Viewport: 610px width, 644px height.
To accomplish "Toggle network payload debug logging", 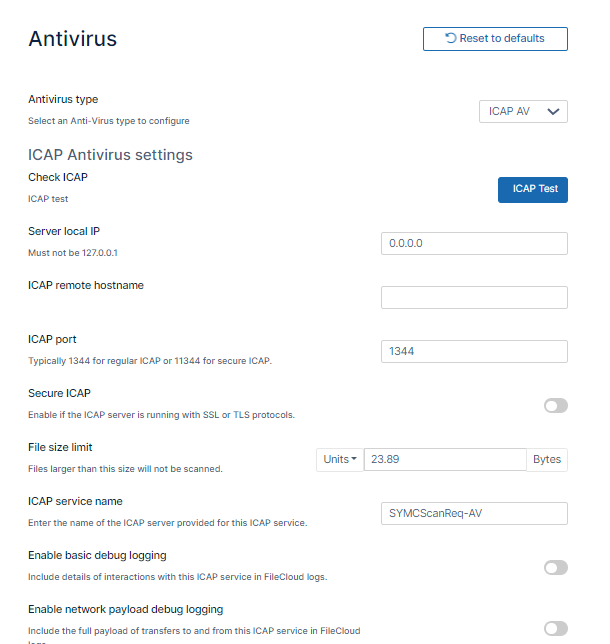I will tap(555, 628).
